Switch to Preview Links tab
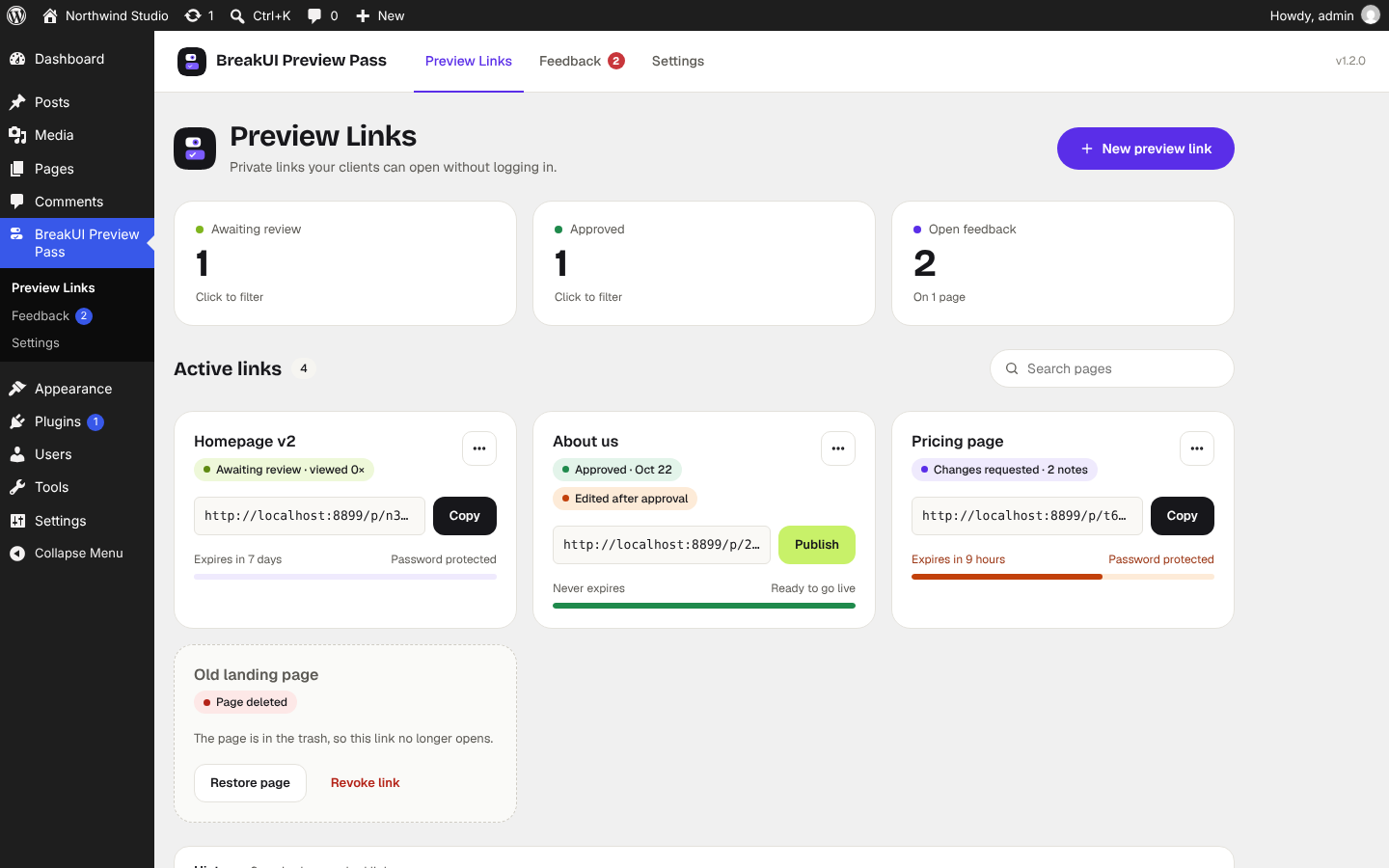1389x868 pixels. click(469, 61)
